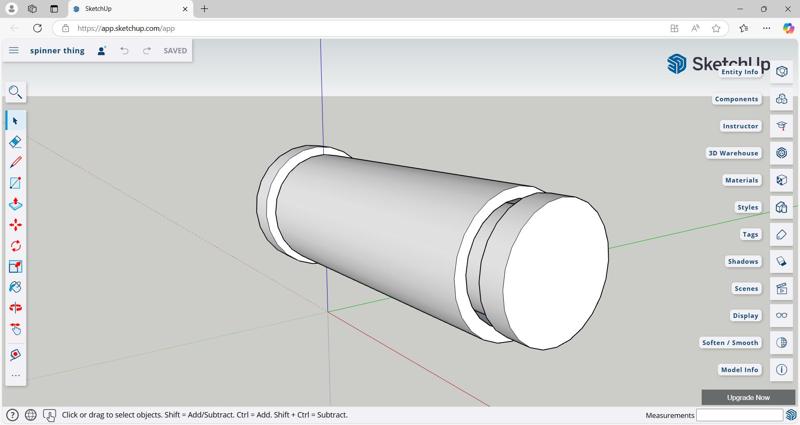The image size is (800, 425).
Task: Open the Copilot sidebar icon
Action: click(x=788, y=28)
